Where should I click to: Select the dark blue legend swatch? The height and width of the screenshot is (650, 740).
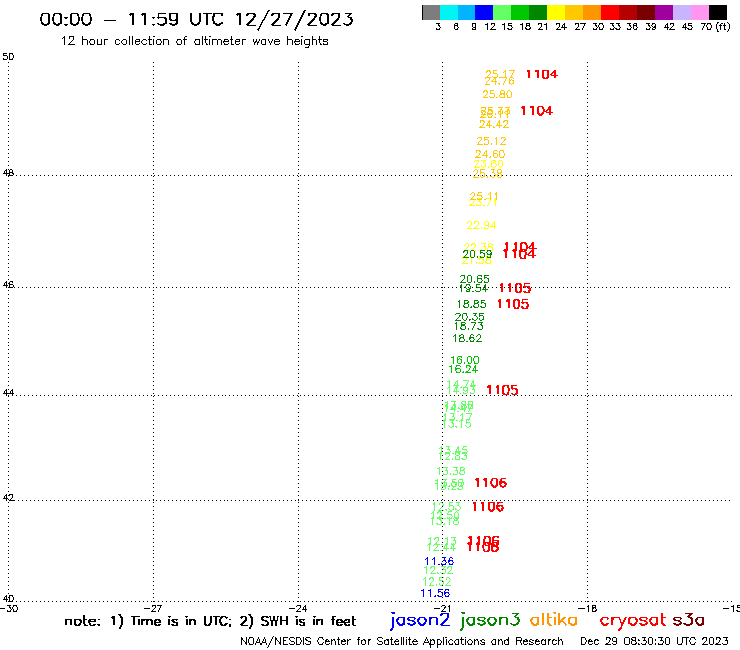coord(484,12)
